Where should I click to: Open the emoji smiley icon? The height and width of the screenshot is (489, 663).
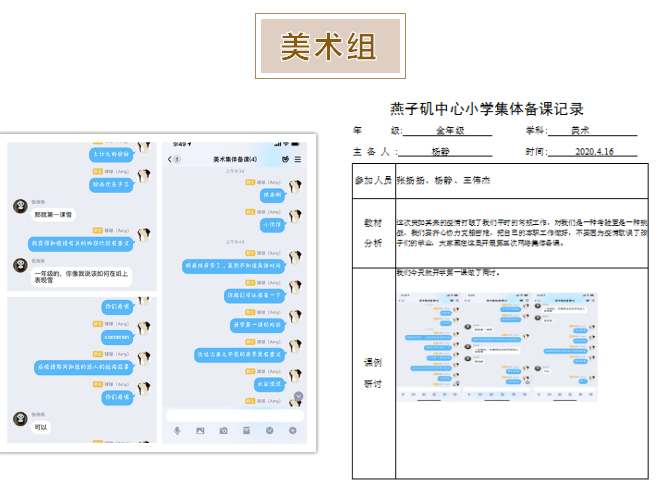[269, 430]
